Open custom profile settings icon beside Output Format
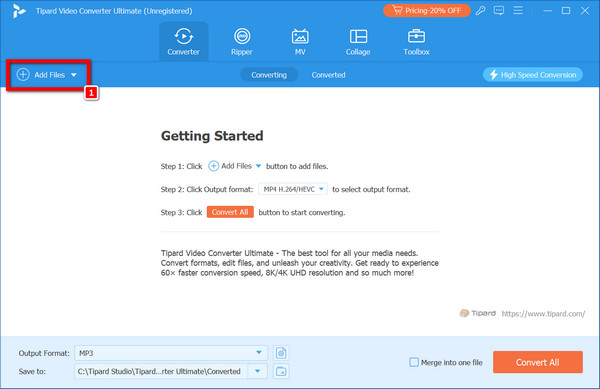The width and height of the screenshot is (600, 389). pyautogui.click(x=281, y=353)
